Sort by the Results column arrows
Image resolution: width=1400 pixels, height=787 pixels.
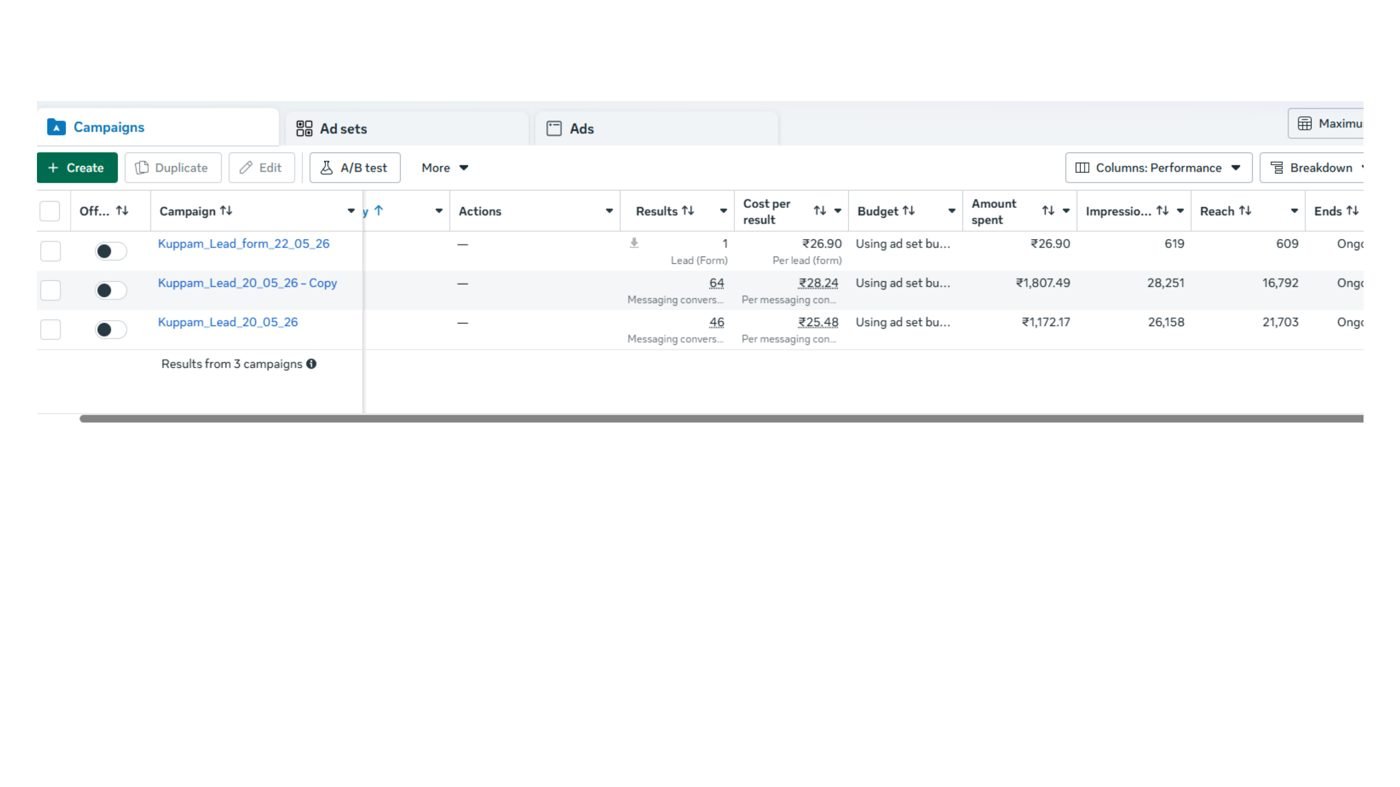point(688,211)
